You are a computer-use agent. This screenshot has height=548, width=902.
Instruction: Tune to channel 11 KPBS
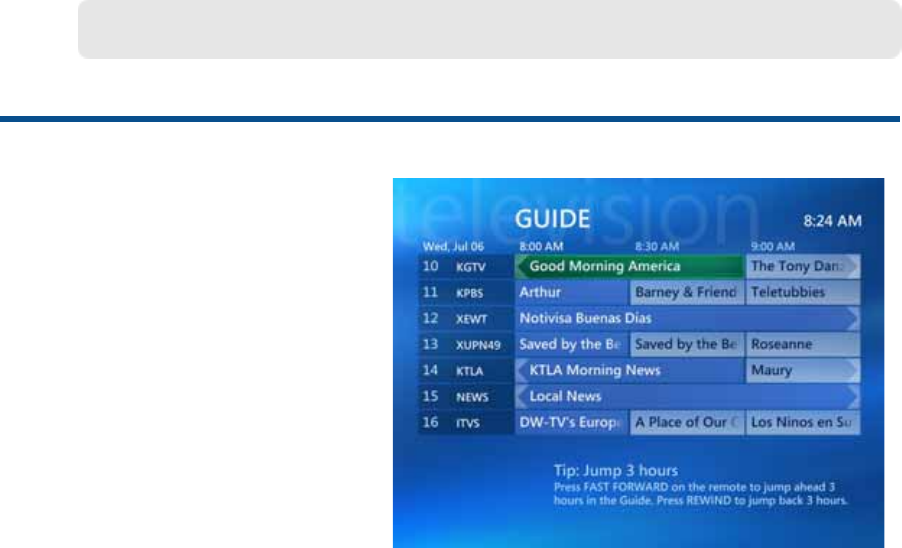pos(466,292)
